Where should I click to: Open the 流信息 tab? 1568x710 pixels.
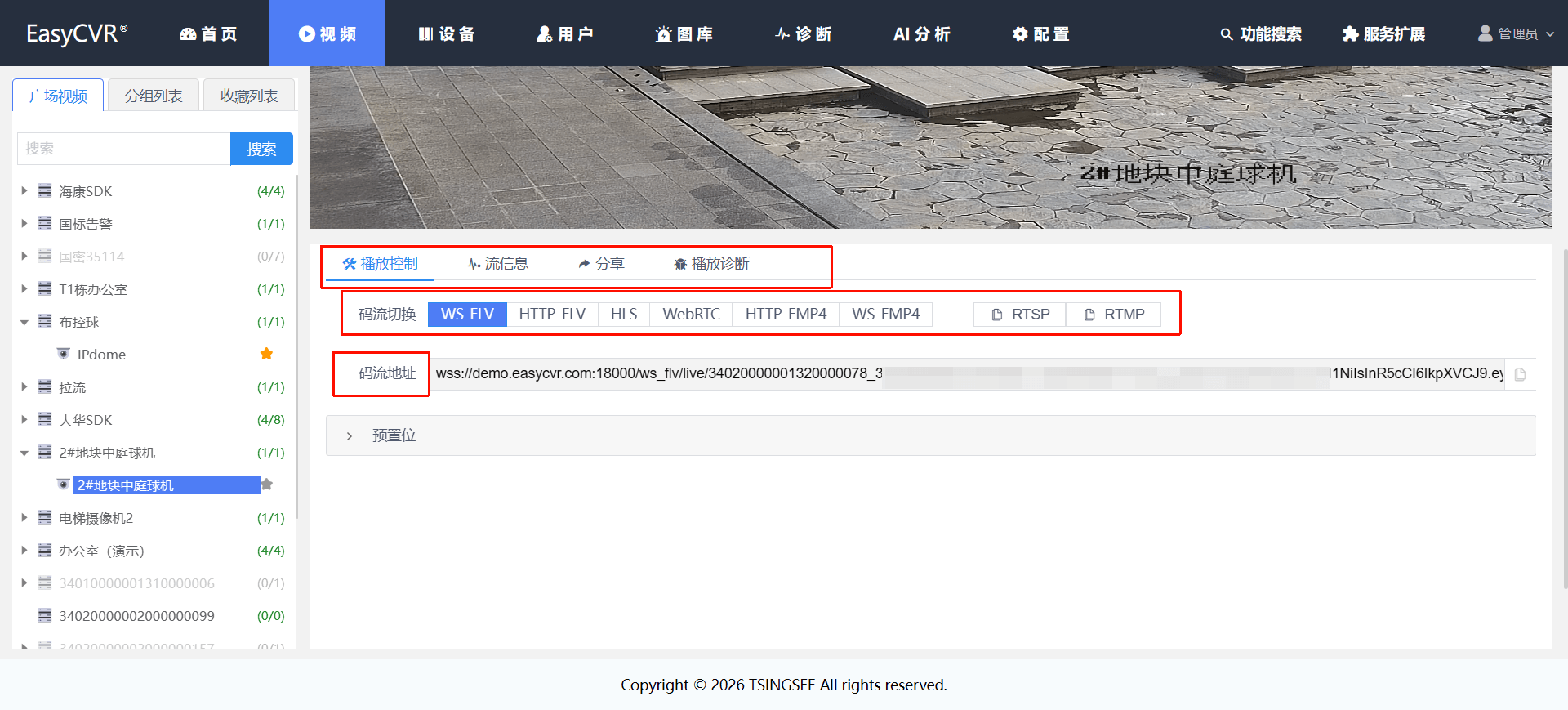497,264
